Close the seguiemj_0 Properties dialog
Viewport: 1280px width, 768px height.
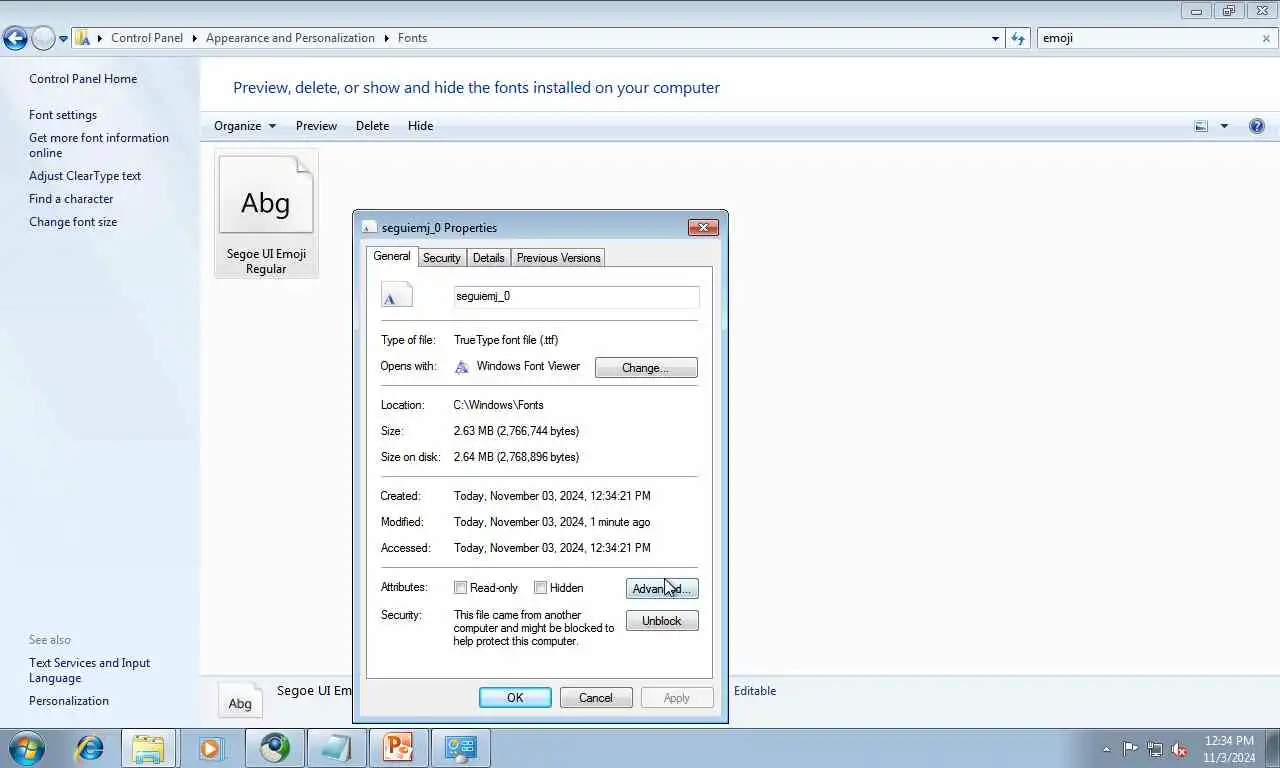pos(703,227)
